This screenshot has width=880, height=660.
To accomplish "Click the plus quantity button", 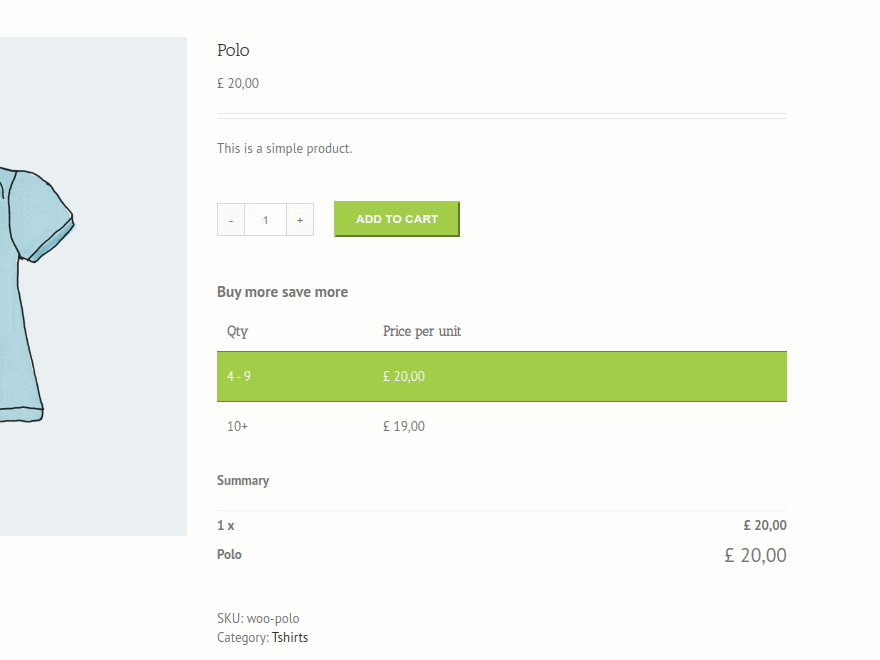I will pos(300,220).
